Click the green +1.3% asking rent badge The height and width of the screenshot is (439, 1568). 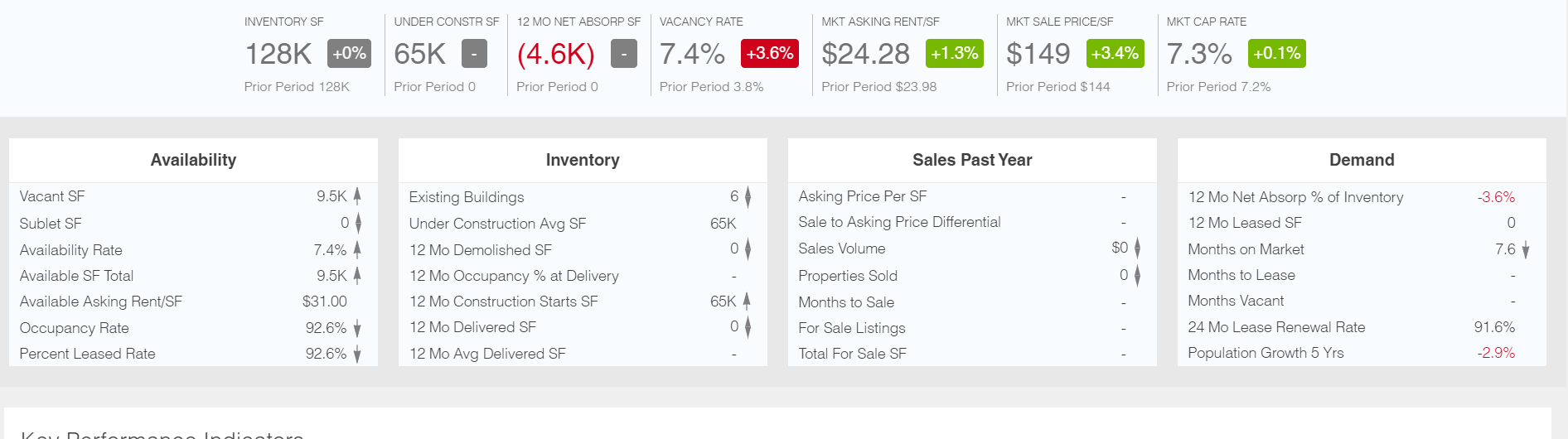click(x=954, y=54)
